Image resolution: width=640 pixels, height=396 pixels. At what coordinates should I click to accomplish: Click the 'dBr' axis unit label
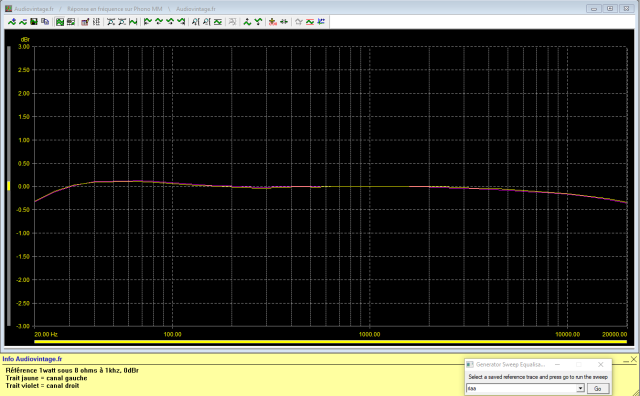pos(25,40)
